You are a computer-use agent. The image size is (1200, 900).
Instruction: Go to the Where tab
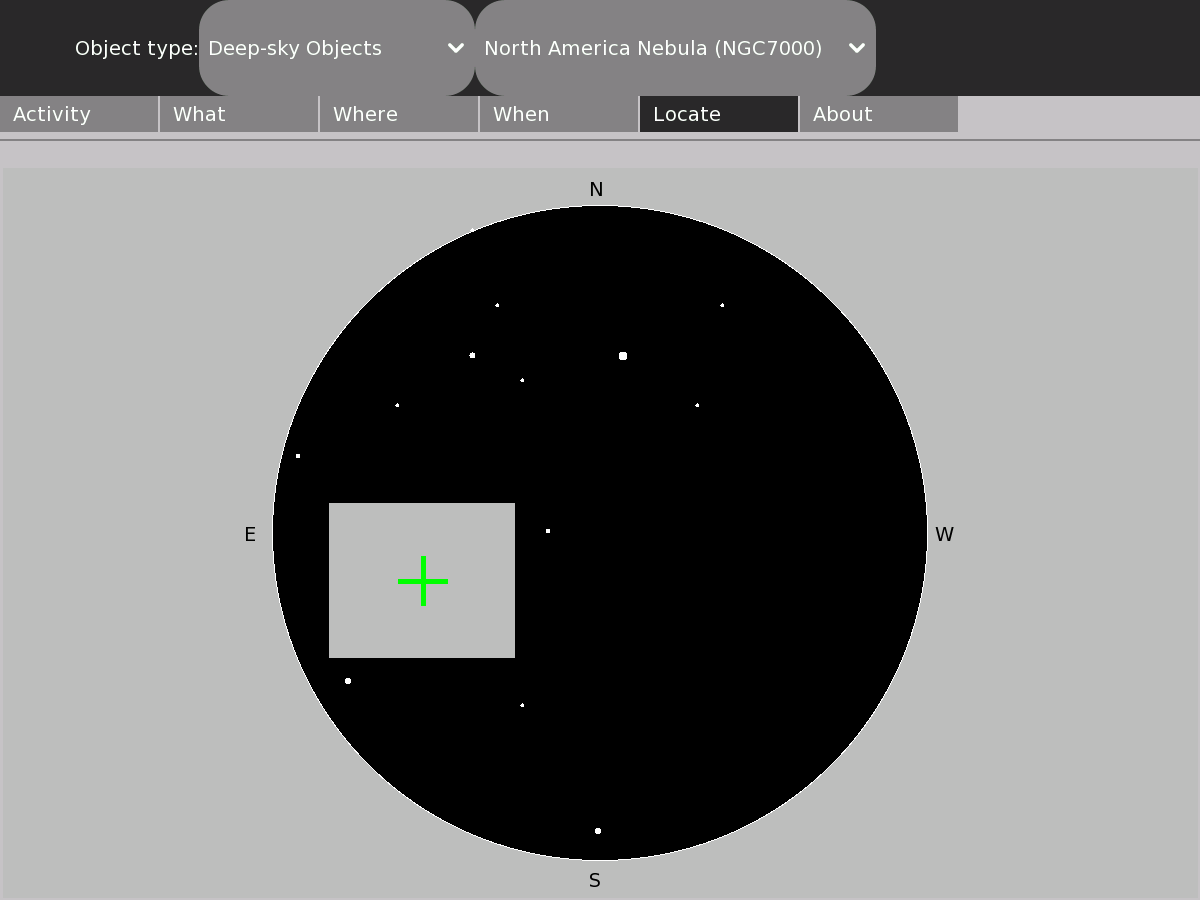(399, 114)
